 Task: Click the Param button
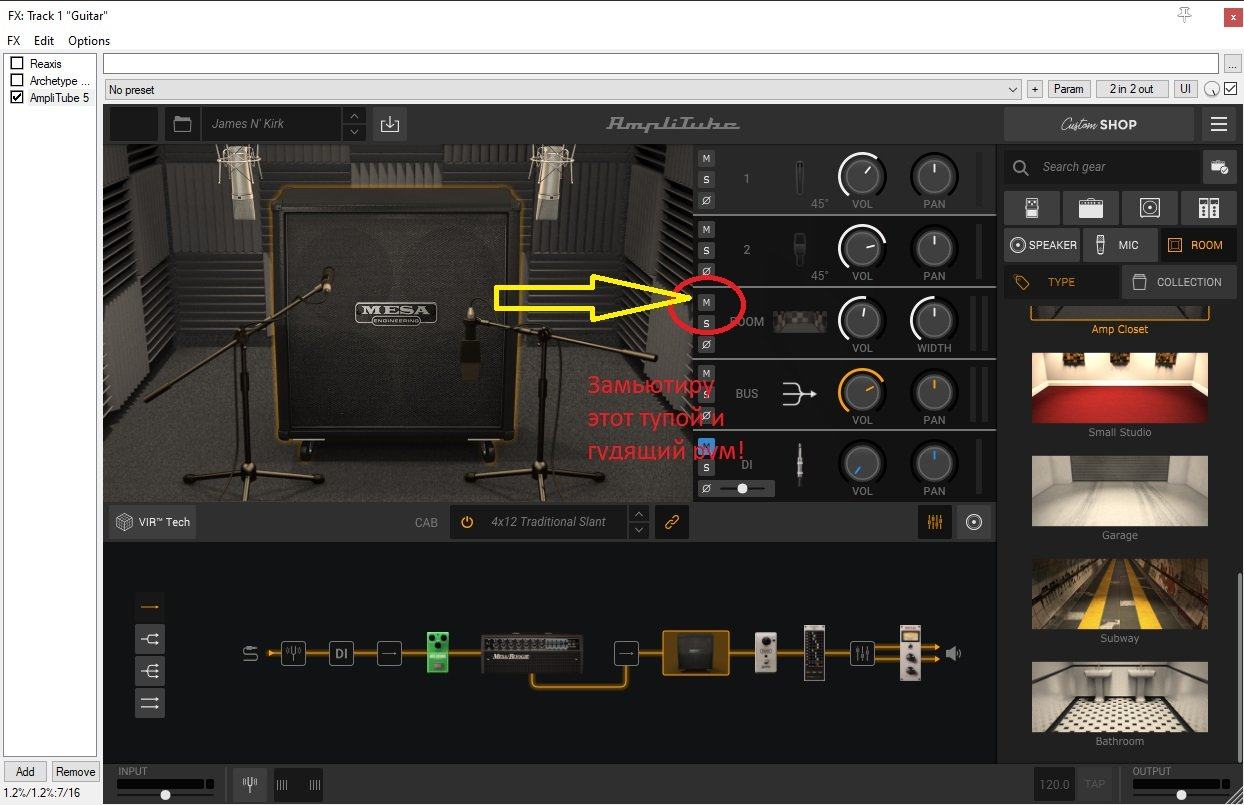tap(1068, 89)
